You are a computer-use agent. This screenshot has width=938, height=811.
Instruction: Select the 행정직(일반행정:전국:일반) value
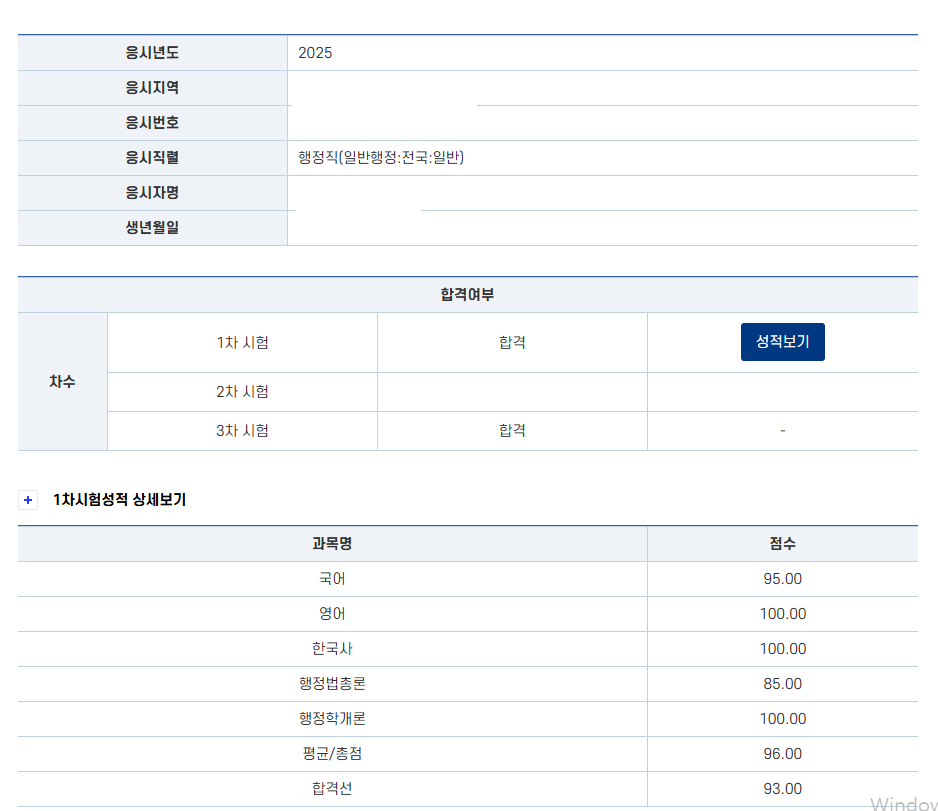click(381, 158)
